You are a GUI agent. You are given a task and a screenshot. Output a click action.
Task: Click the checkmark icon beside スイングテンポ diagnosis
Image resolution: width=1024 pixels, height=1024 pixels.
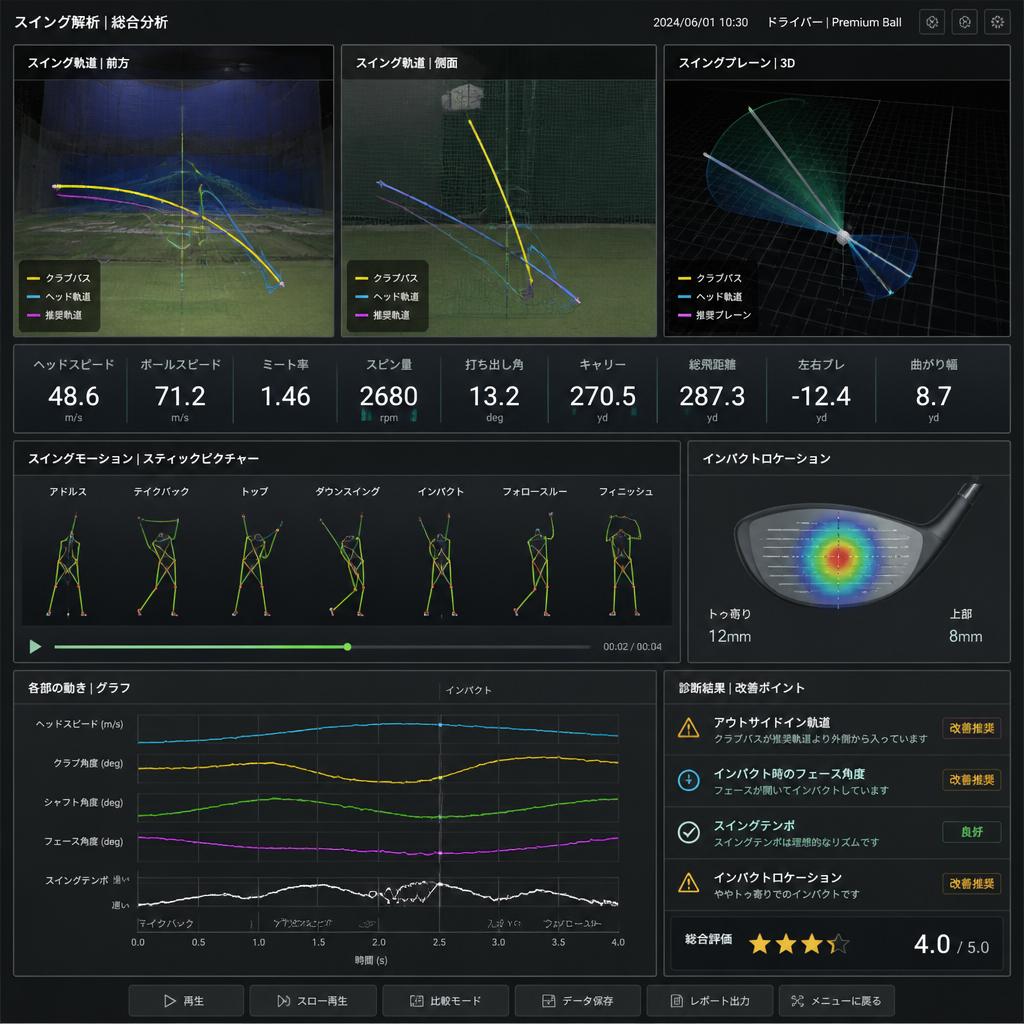688,832
